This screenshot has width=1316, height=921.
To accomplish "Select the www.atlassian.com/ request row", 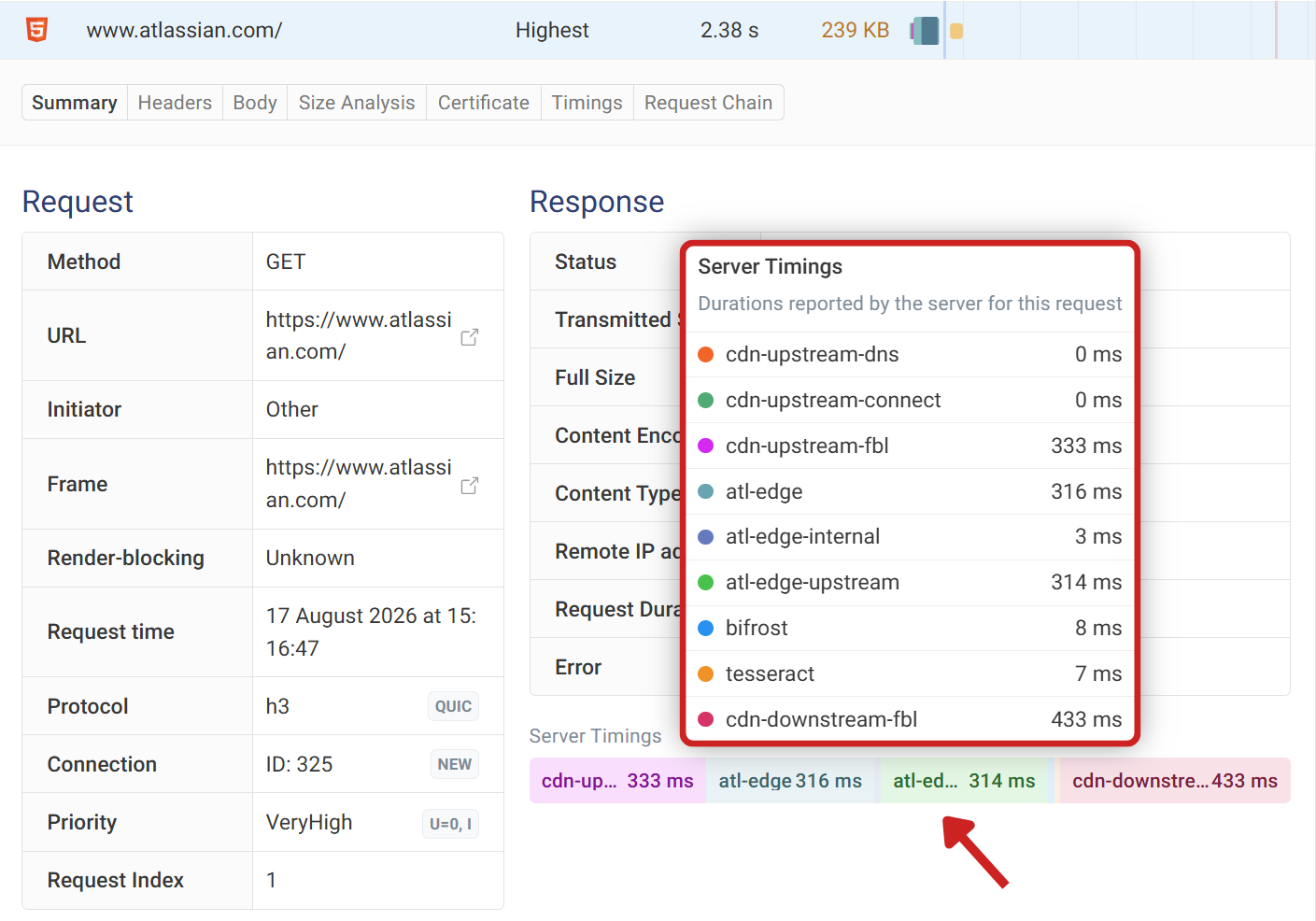I will coord(658,30).
